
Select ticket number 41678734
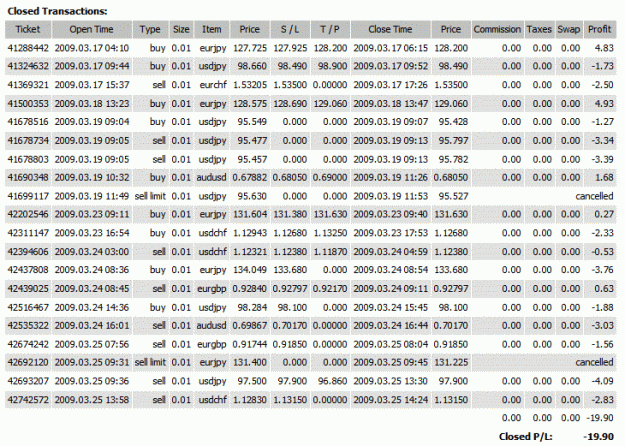click(x=28, y=141)
